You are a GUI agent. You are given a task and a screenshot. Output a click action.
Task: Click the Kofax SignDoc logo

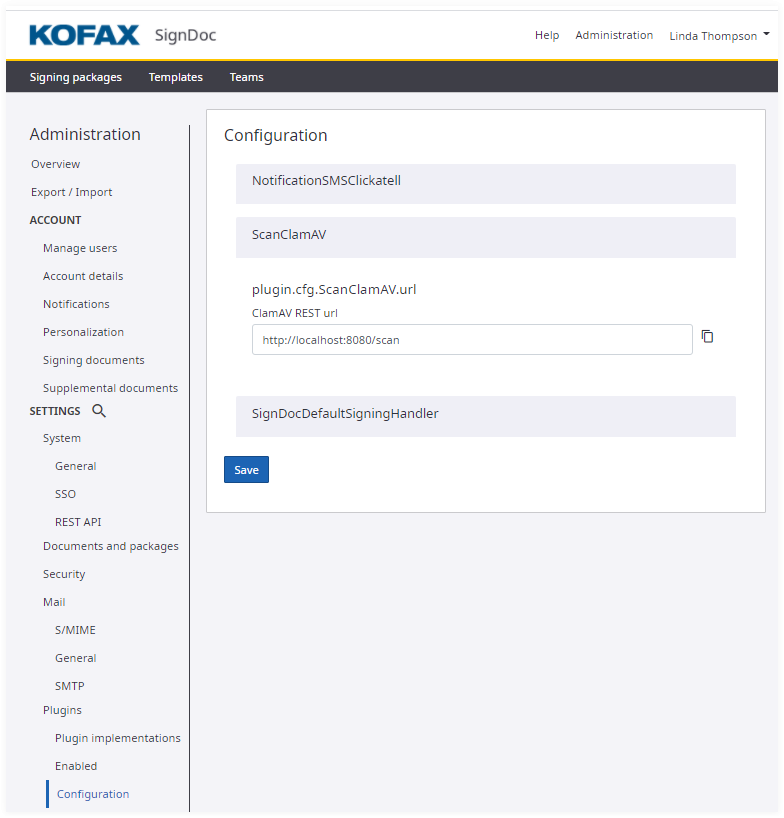(x=122, y=35)
